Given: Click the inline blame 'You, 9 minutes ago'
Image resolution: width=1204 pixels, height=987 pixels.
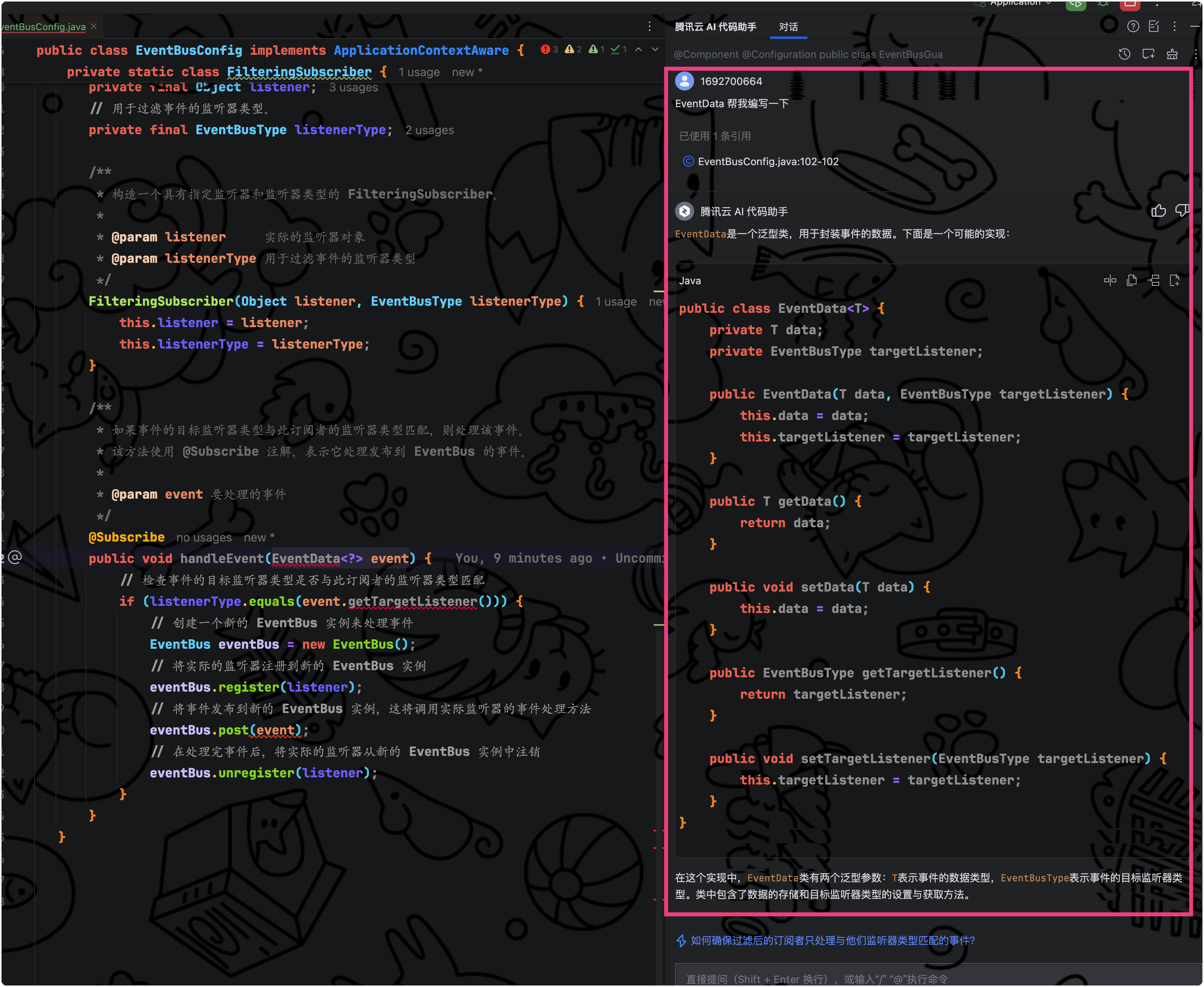Looking at the screenshot, I should (x=523, y=558).
